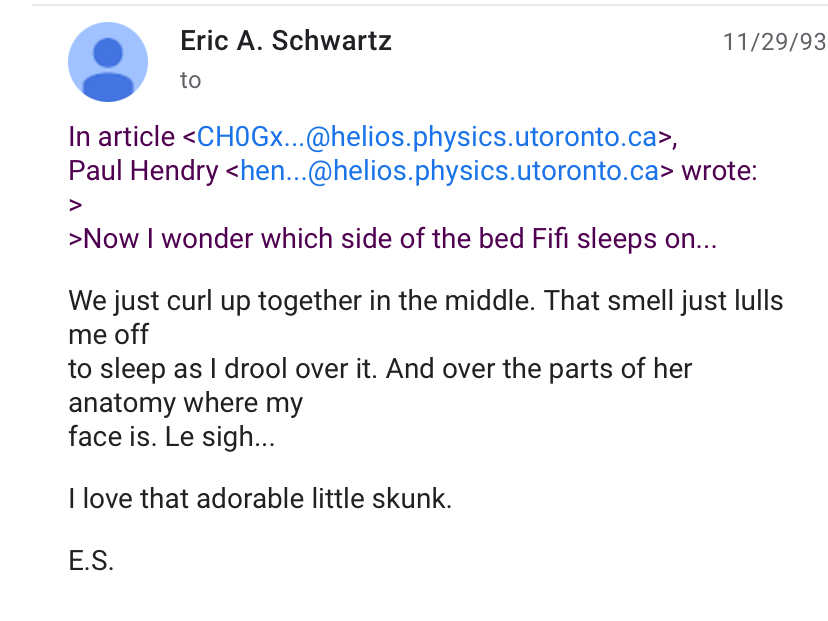Click the name Paul Hendry
The height and width of the screenshot is (621, 828).
tap(143, 171)
